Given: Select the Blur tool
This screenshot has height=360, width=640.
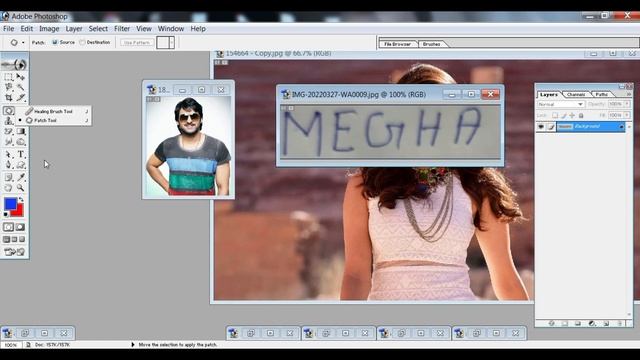Looking at the screenshot, I should [8, 142].
